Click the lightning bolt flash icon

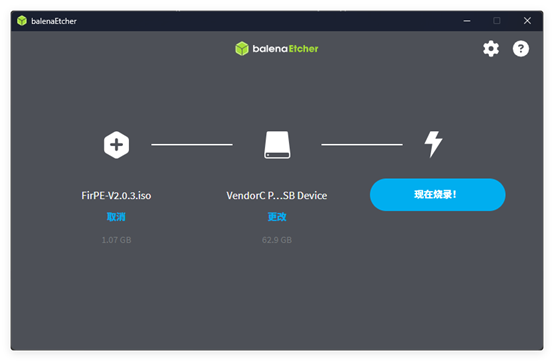[433, 144]
